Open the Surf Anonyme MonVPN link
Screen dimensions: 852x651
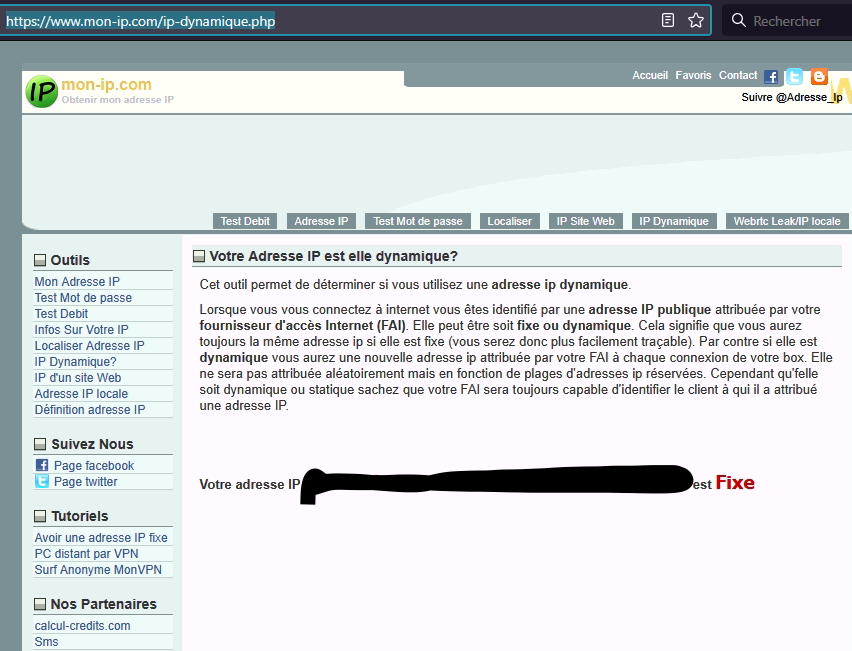coord(97,570)
